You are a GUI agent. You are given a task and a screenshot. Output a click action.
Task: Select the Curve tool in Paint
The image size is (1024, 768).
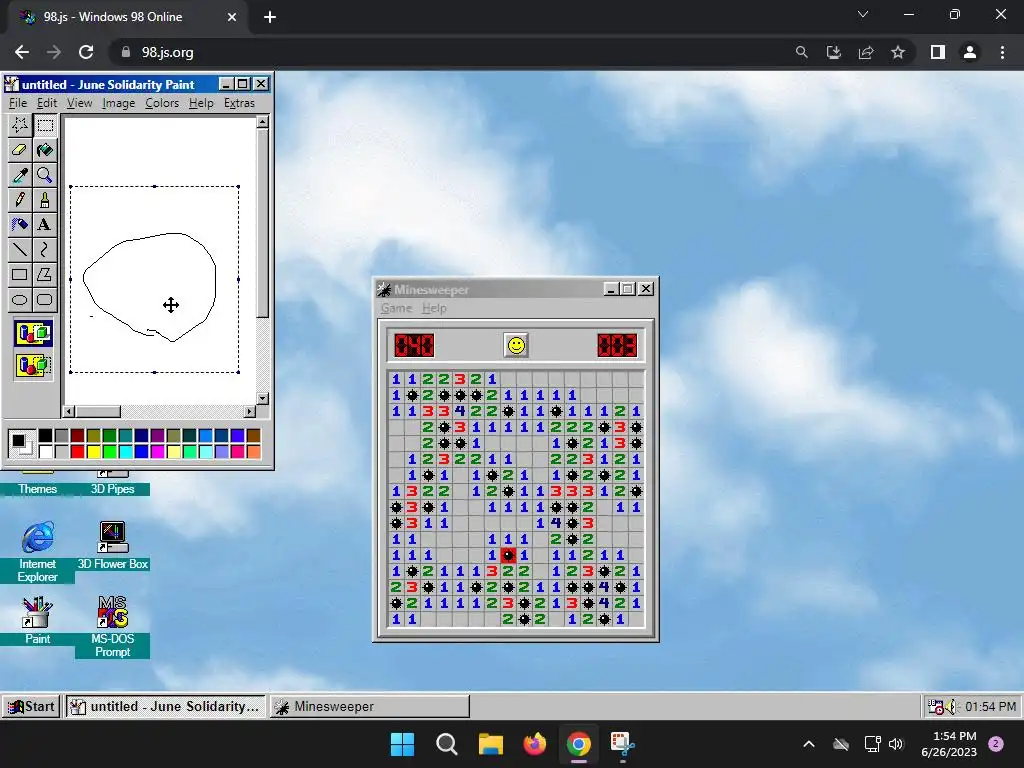pos(44,249)
